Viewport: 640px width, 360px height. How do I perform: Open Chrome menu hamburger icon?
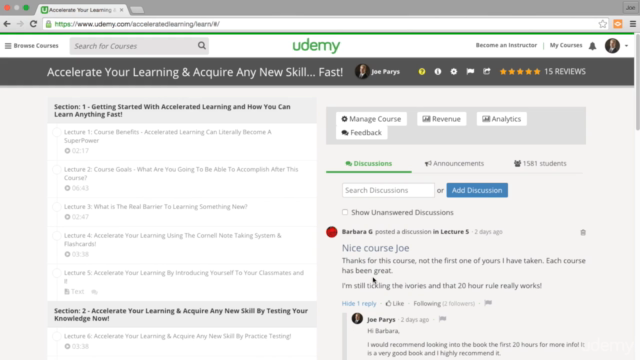pyautogui.click(x=633, y=24)
